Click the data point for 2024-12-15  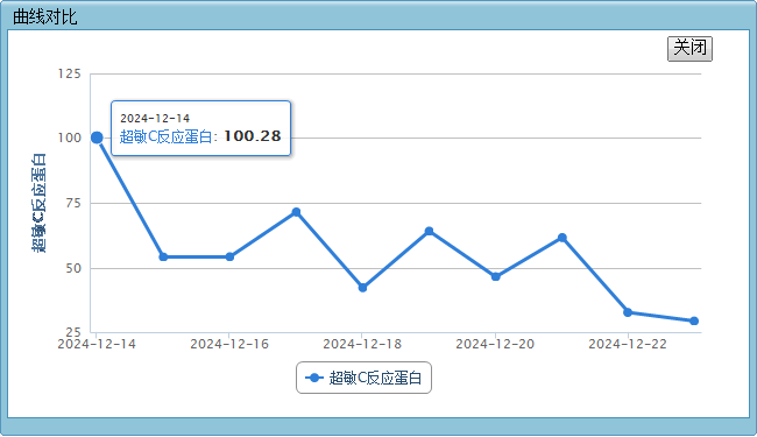(163, 257)
